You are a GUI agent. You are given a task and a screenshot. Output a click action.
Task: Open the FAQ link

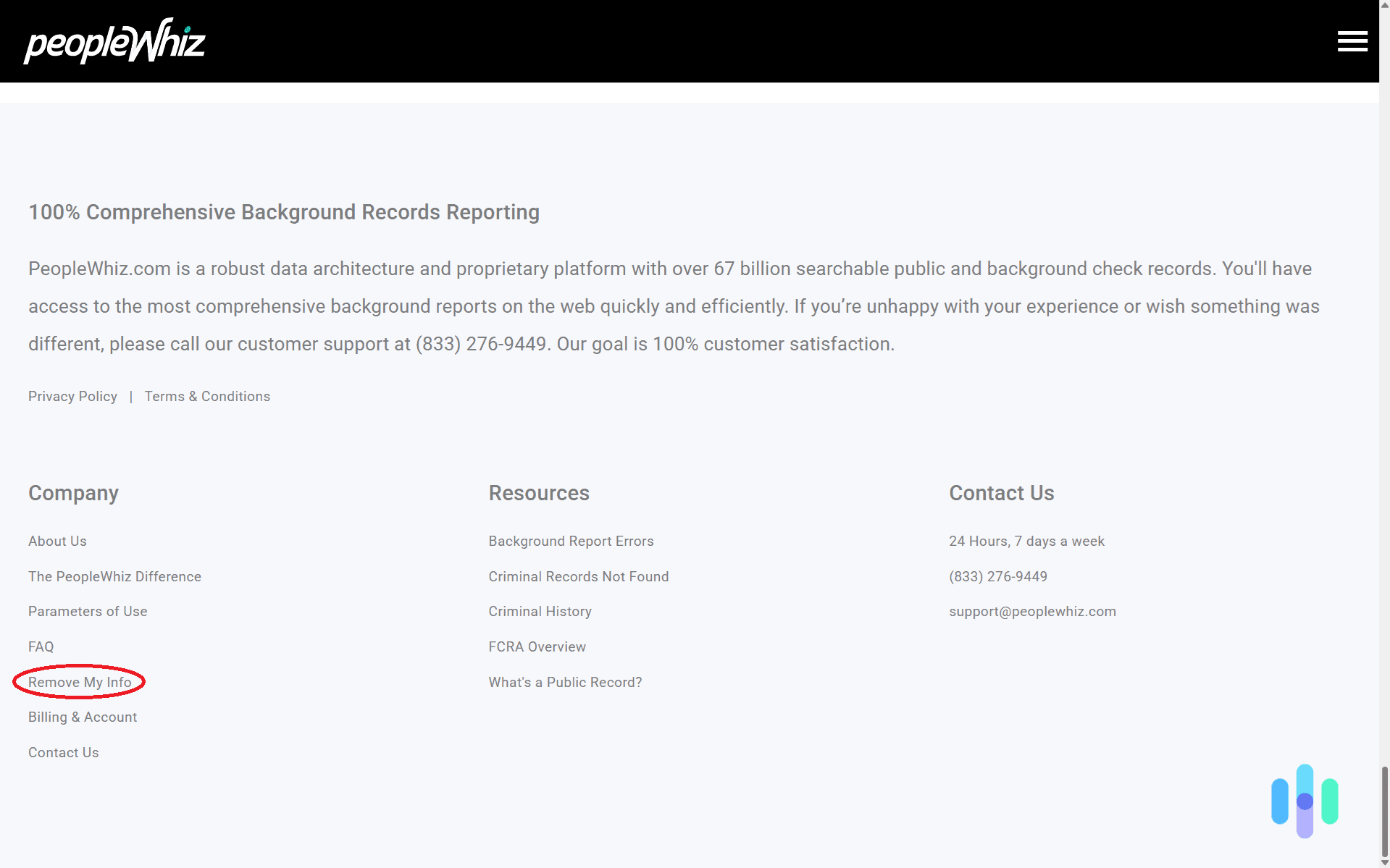click(x=41, y=646)
